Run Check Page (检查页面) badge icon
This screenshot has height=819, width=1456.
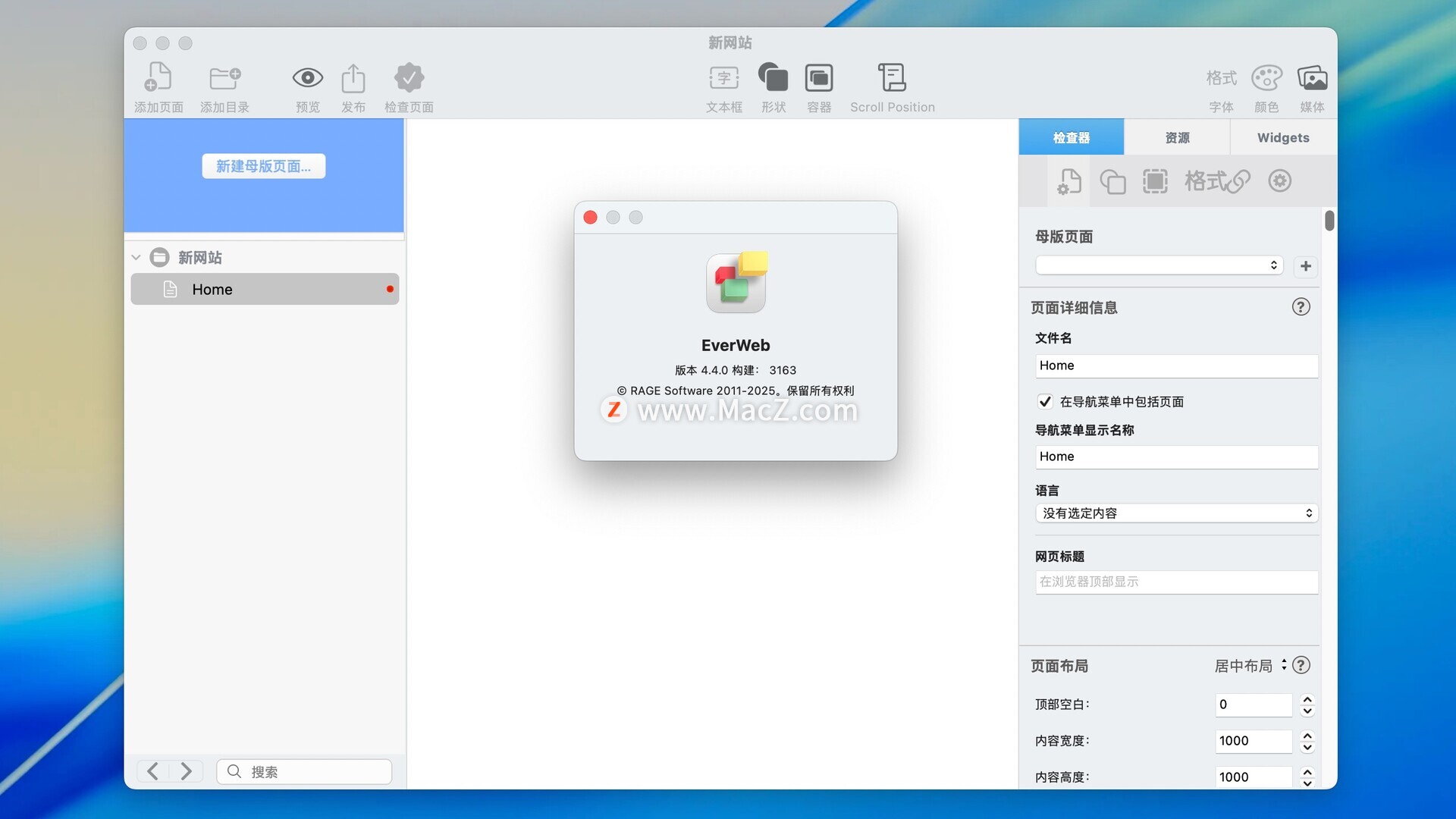(409, 77)
